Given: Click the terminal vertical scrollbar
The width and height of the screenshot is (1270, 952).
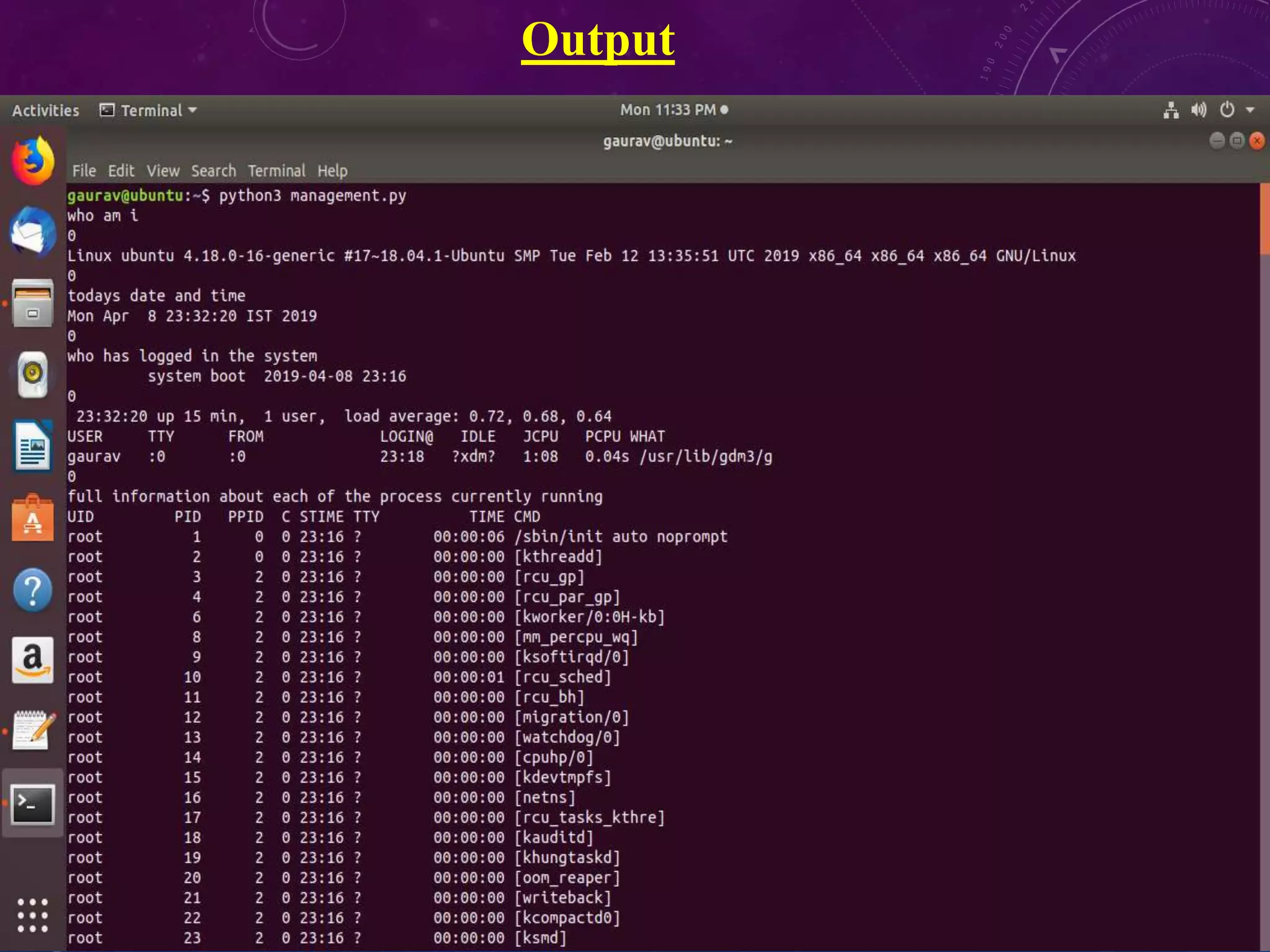Looking at the screenshot, I should pyautogui.click(x=1264, y=218).
